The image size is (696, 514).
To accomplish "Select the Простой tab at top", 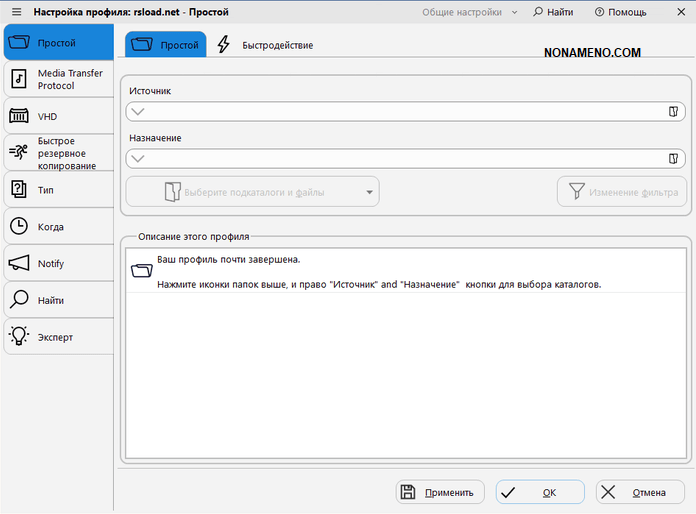I will [x=165, y=45].
